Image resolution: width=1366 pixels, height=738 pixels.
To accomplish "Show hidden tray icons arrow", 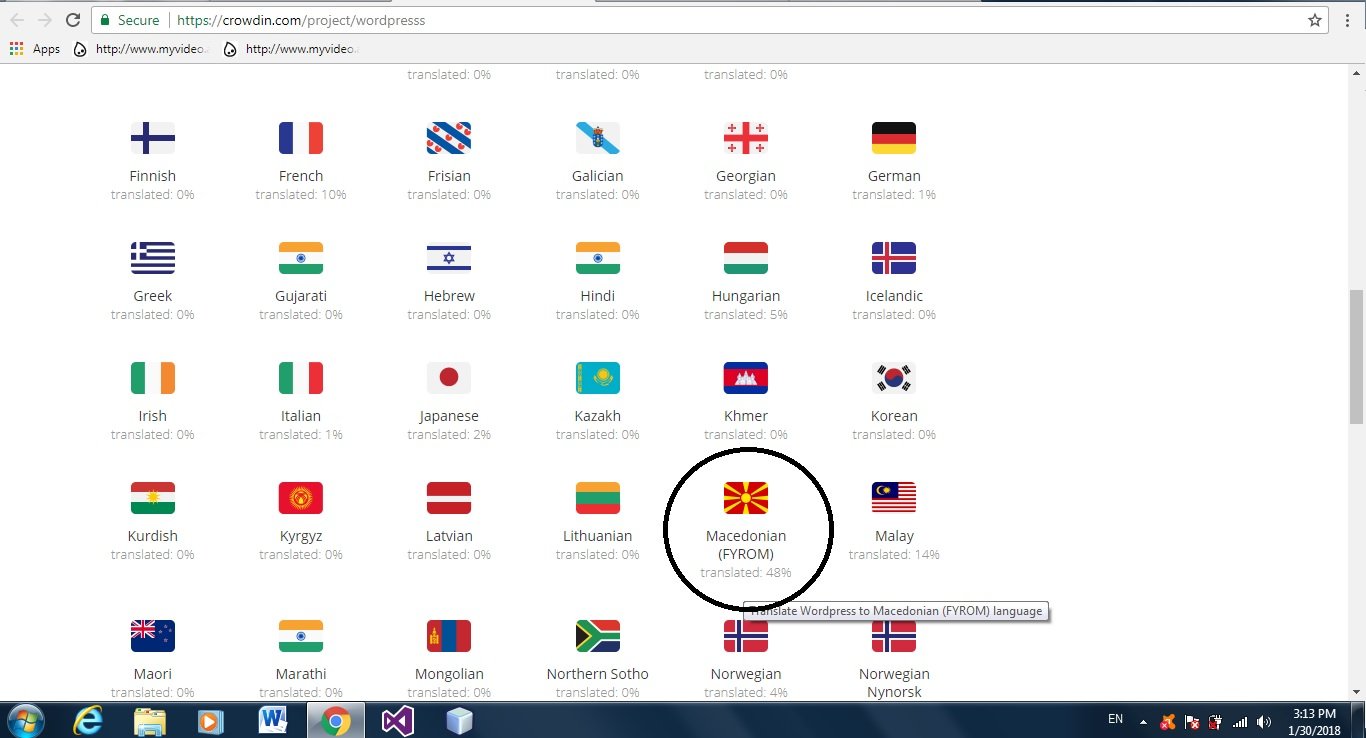I will (1143, 721).
